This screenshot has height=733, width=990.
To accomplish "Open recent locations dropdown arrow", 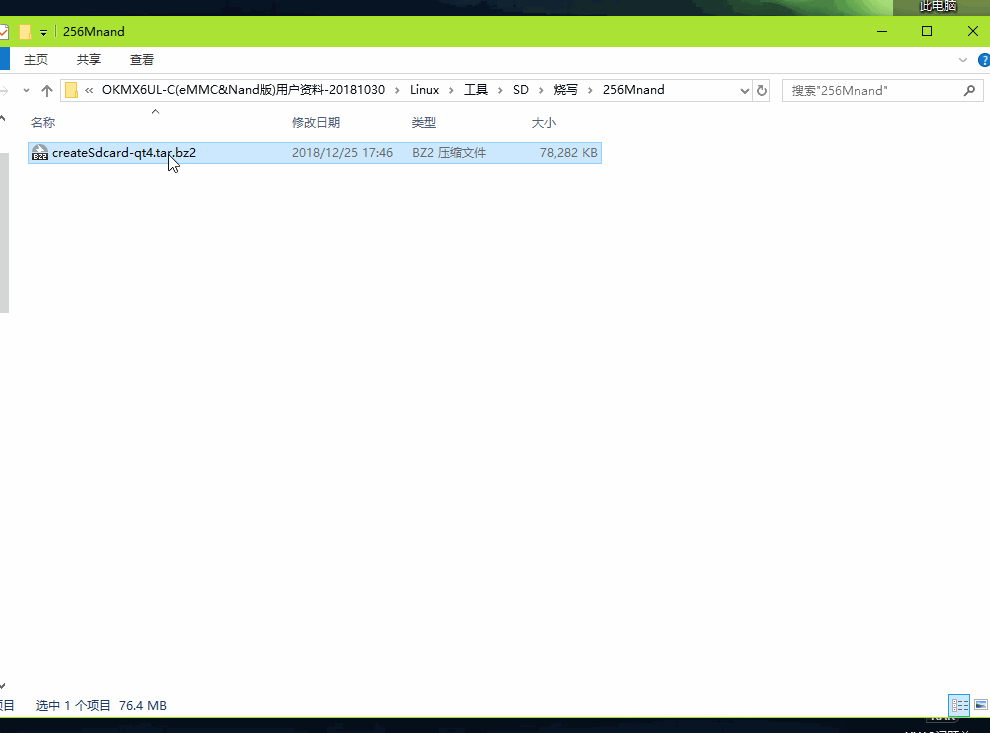I will [27, 90].
